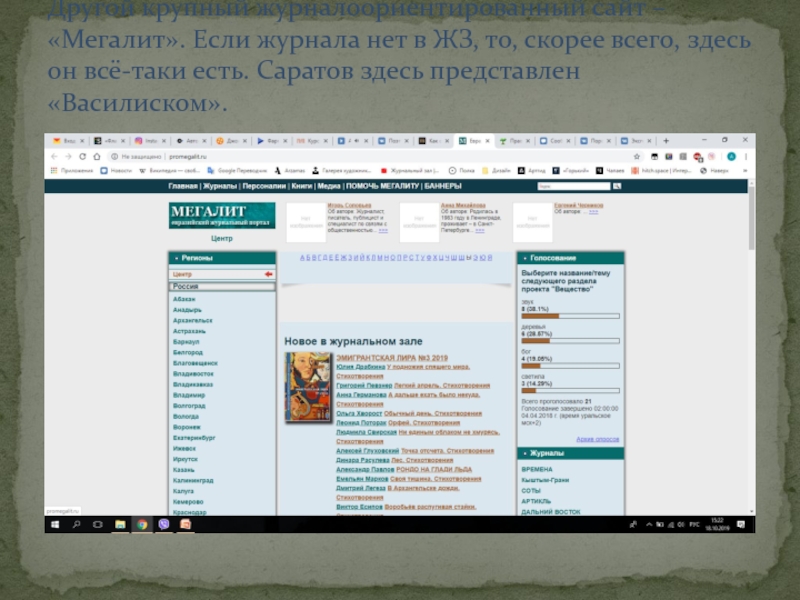Click the Центр region entry in Регионы

coord(222,274)
